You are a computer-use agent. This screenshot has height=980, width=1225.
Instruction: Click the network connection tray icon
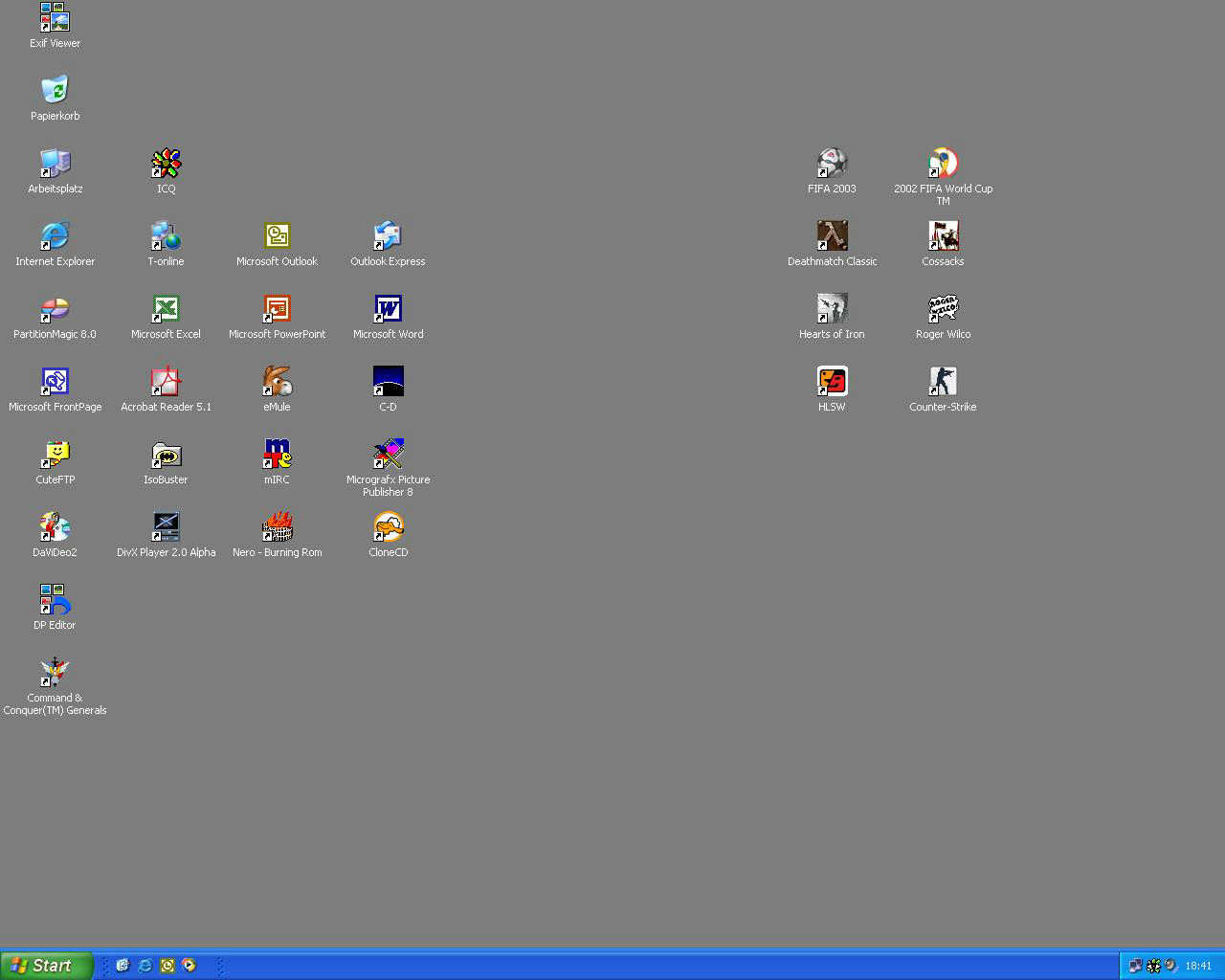click(x=1135, y=966)
